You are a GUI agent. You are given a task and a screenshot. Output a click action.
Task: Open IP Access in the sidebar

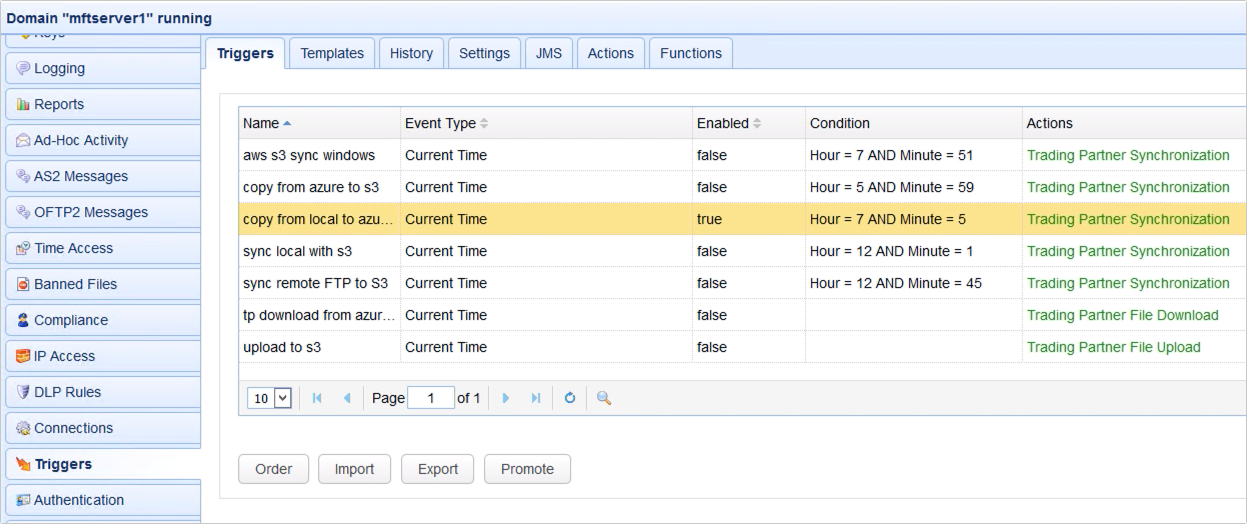pos(64,356)
